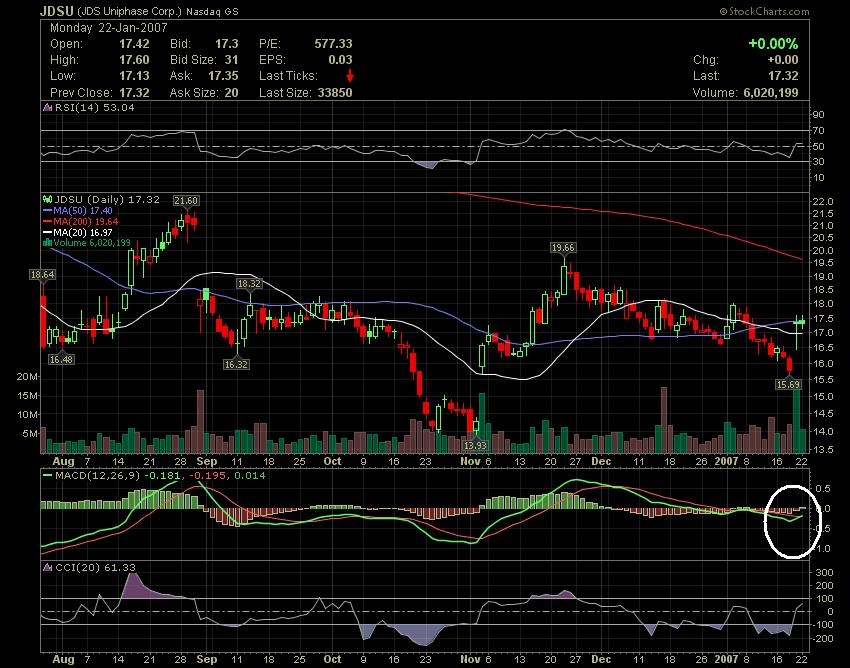Click the RSI(14) panel indicator icon
Image resolution: width=850 pixels, height=668 pixels.
coord(47,107)
